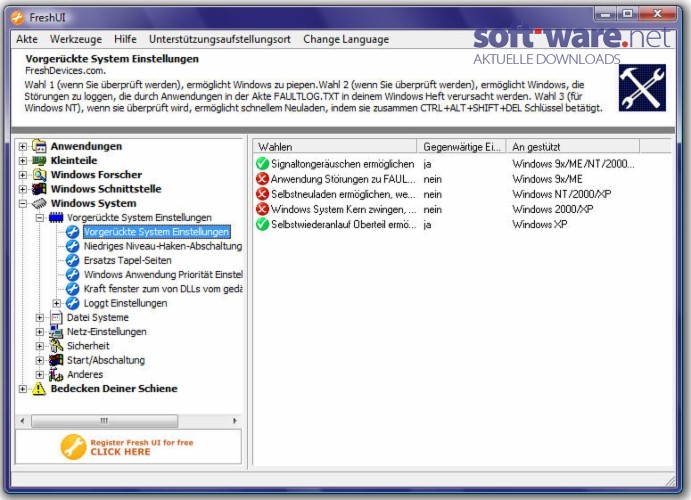Click the tree horizontal scrollbar thumb
691x500 pixels.
pyautogui.click(x=104, y=421)
